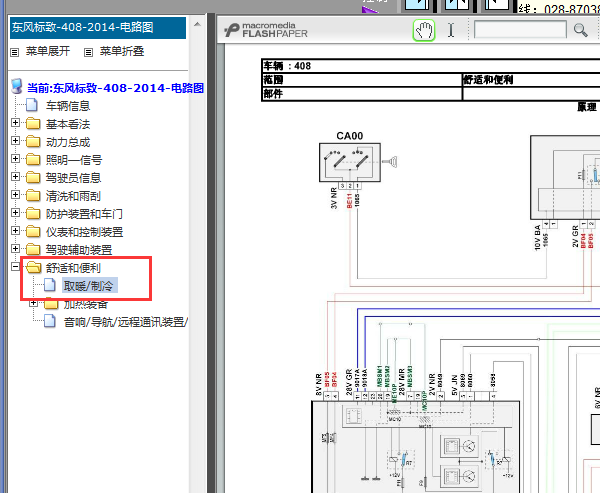Click the sidebar scroll-up arrow
Screen dimensions: 600x493
(x=197, y=24)
